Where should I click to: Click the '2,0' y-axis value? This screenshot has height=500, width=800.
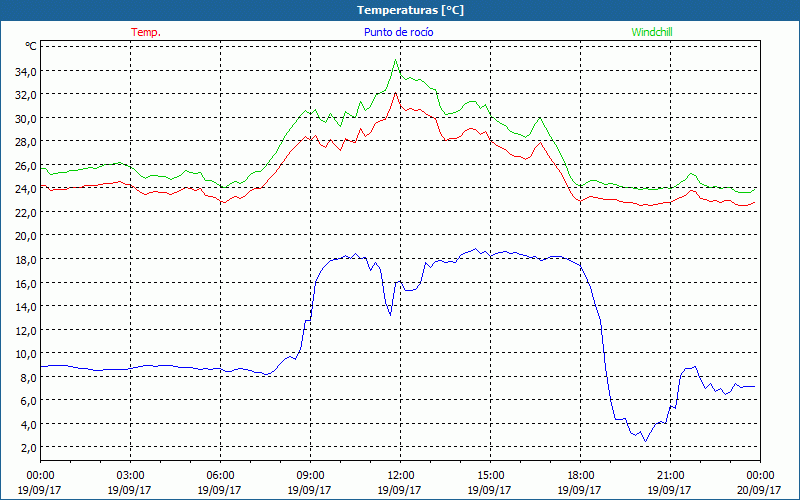point(28,448)
